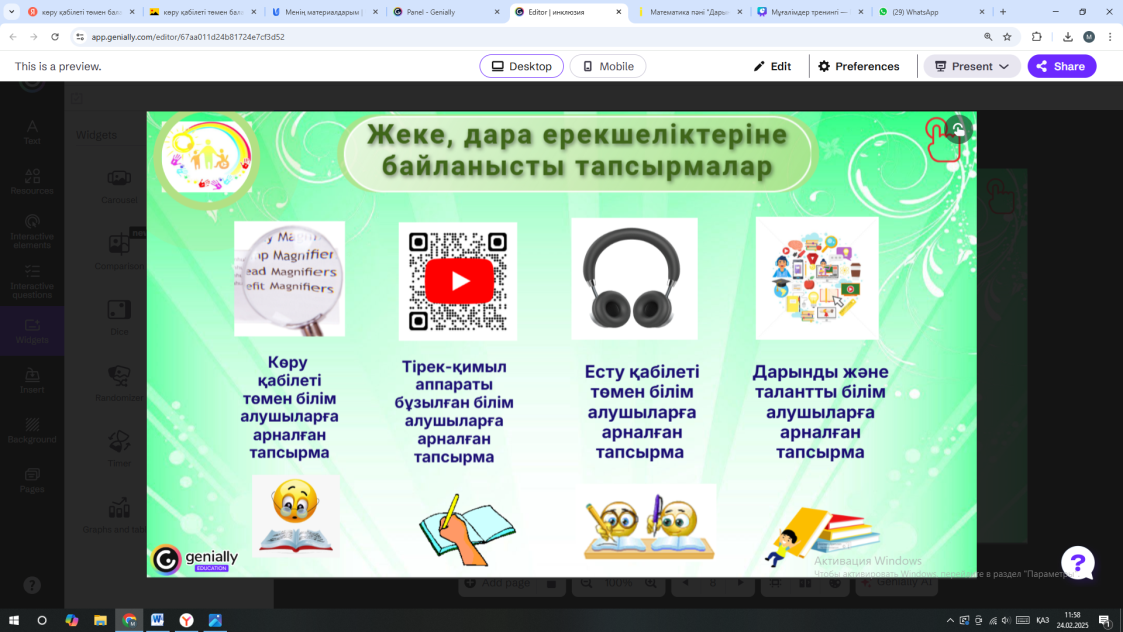1123x632 pixels.
Task: Open Preferences with the gear icon
Action: [x=859, y=66]
